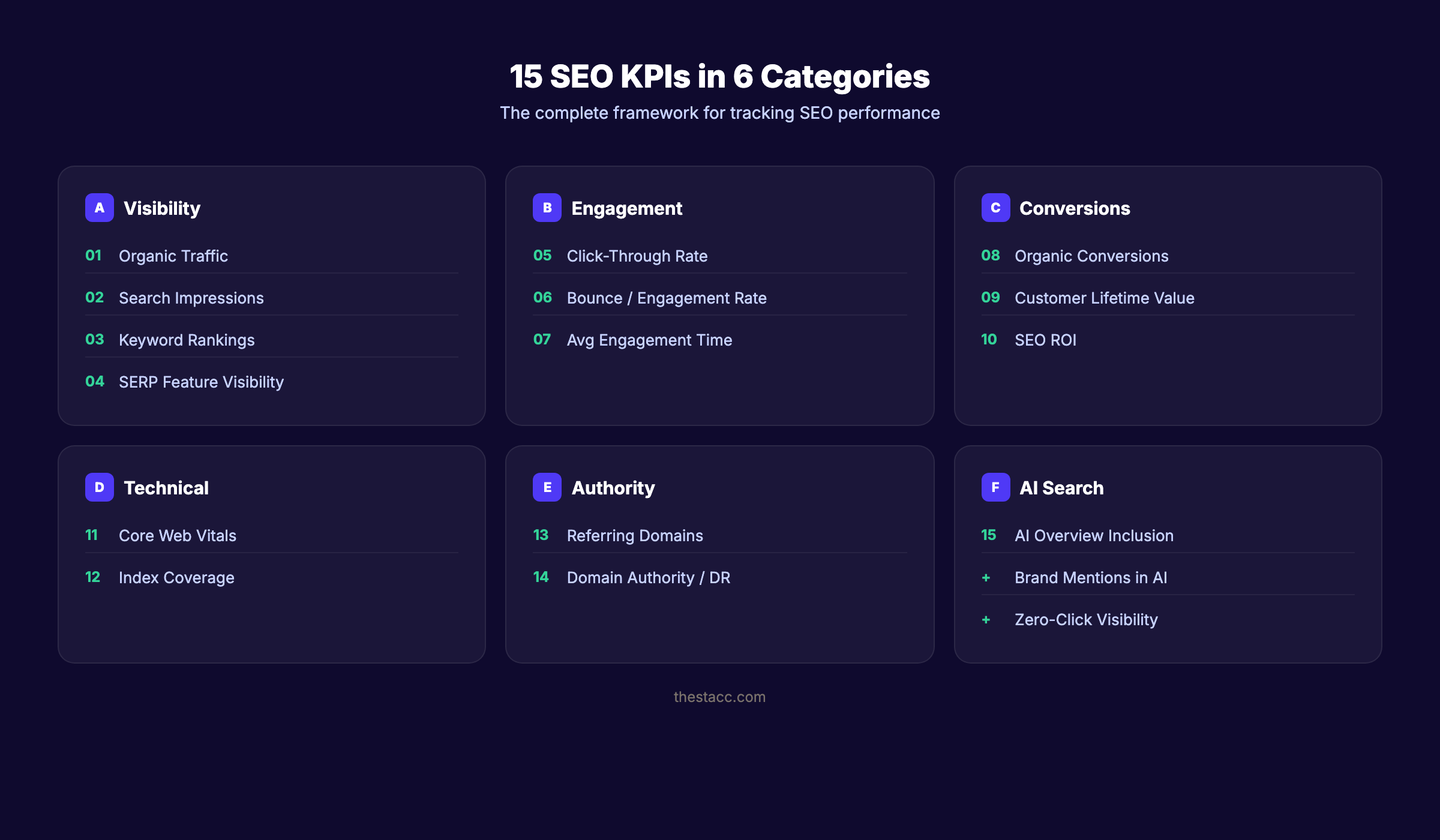Image resolution: width=1440 pixels, height=840 pixels.
Task: Click the purple "C" Conversions category badge
Action: [995, 208]
